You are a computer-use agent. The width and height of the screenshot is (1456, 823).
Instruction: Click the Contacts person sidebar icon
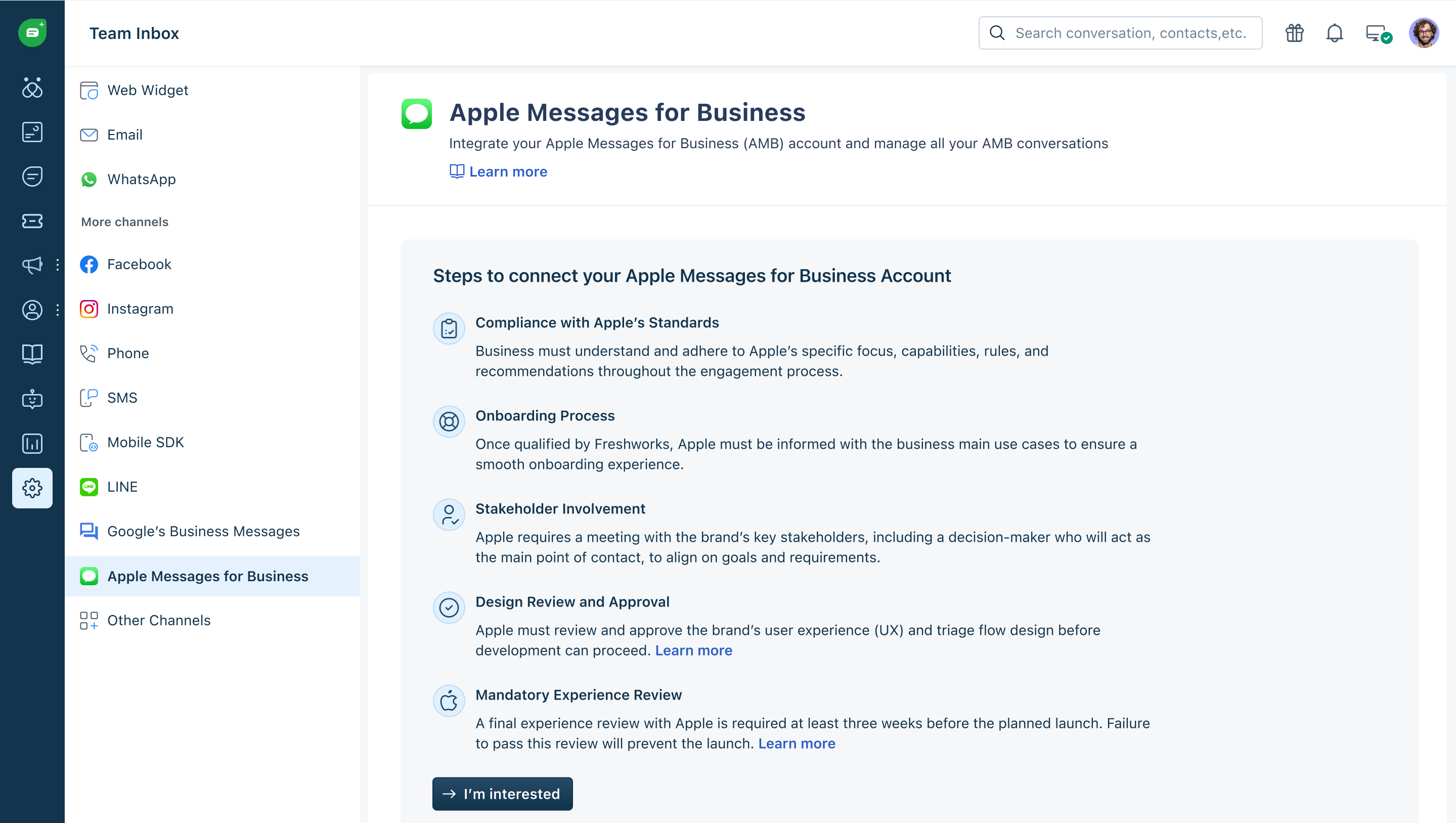click(x=32, y=310)
